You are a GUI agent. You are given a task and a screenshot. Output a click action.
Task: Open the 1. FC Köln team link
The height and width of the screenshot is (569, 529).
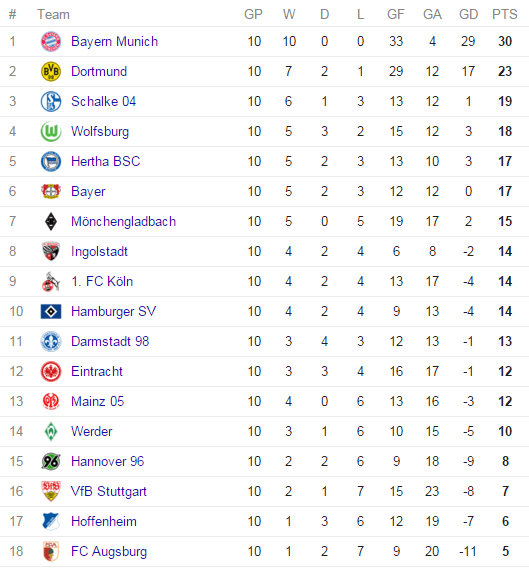coord(102,281)
